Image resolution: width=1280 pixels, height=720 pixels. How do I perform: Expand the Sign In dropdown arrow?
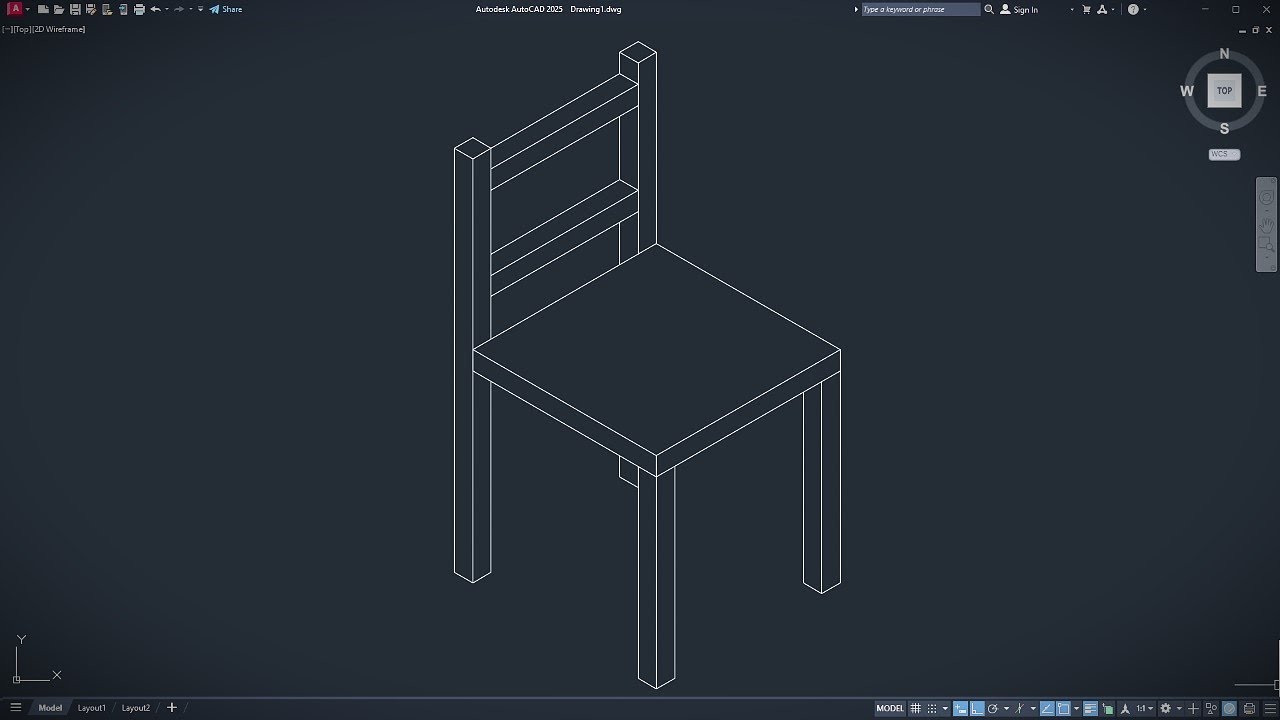click(1072, 9)
